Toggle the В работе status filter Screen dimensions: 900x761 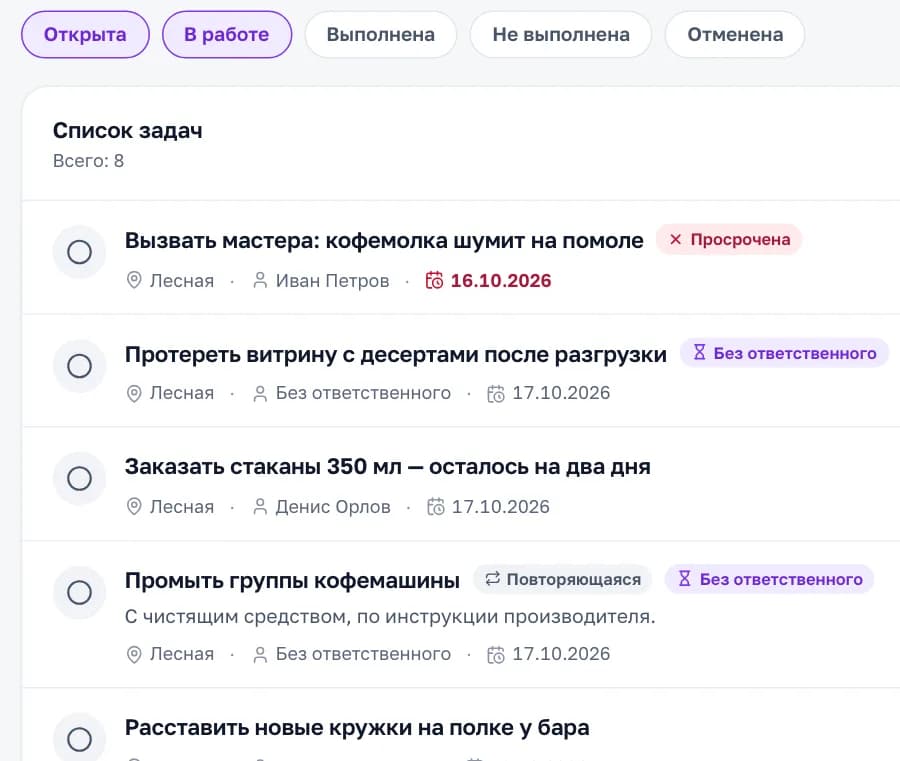point(227,34)
